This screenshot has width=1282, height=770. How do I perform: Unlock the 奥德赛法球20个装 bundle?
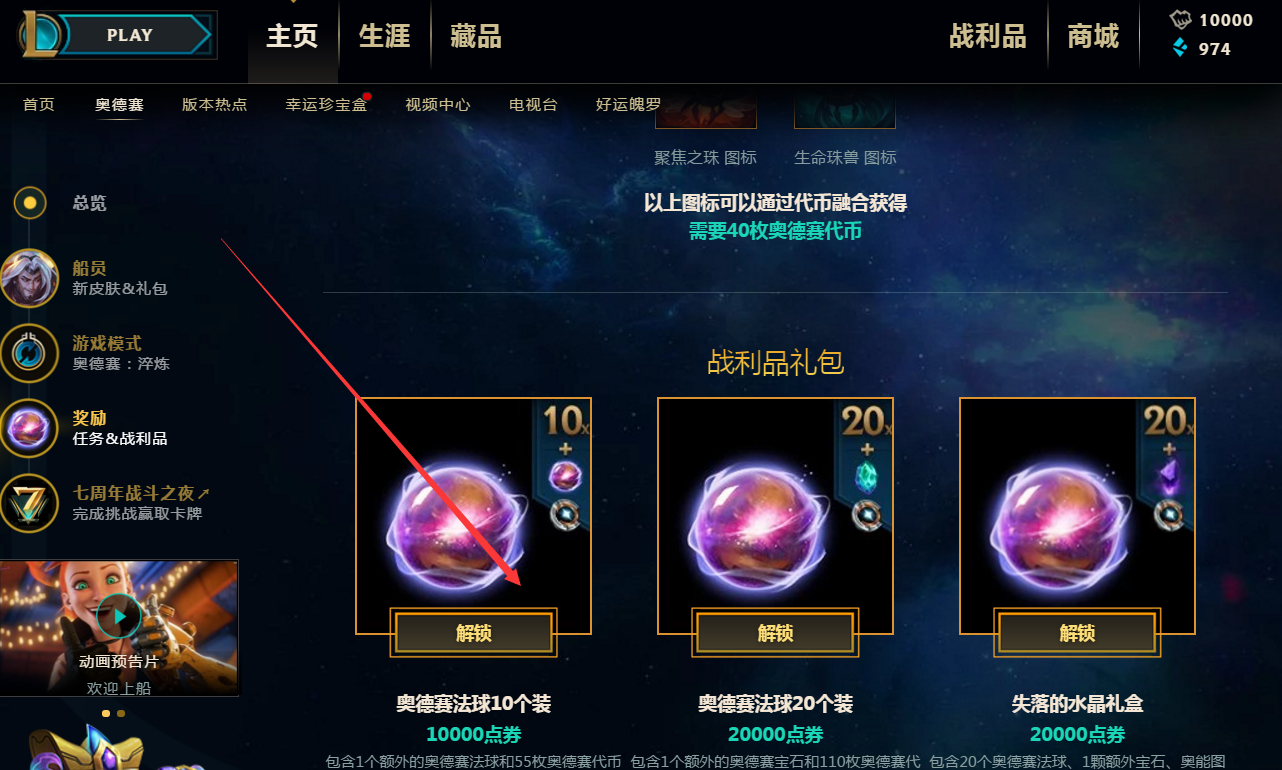click(x=776, y=633)
